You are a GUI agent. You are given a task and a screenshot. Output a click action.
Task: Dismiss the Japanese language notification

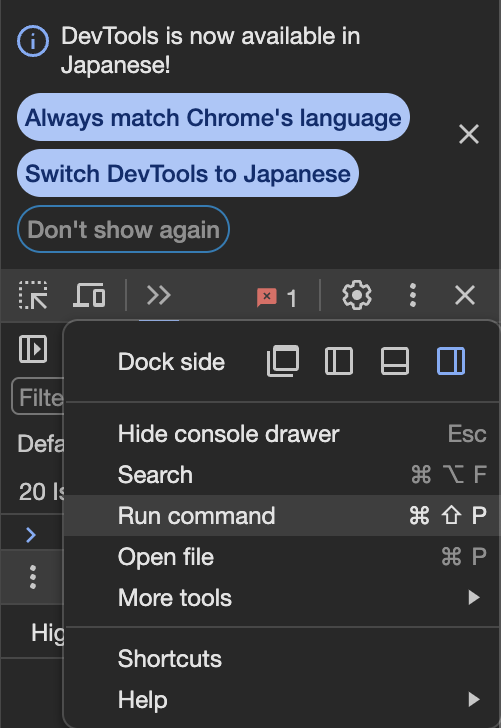(x=468, y=135)
